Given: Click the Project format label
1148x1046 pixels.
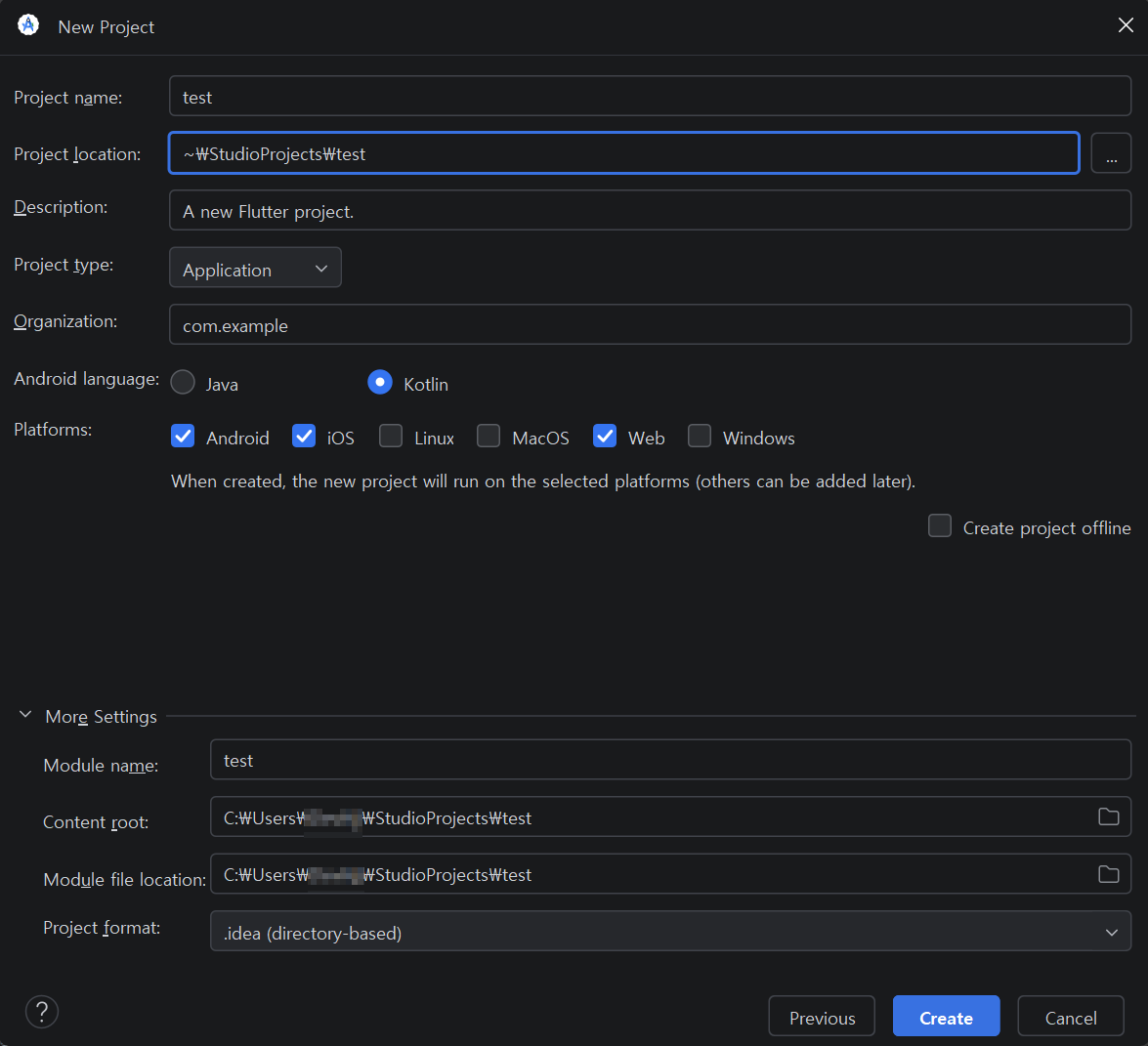Looking at the screenshot, I should pos(102,928).
